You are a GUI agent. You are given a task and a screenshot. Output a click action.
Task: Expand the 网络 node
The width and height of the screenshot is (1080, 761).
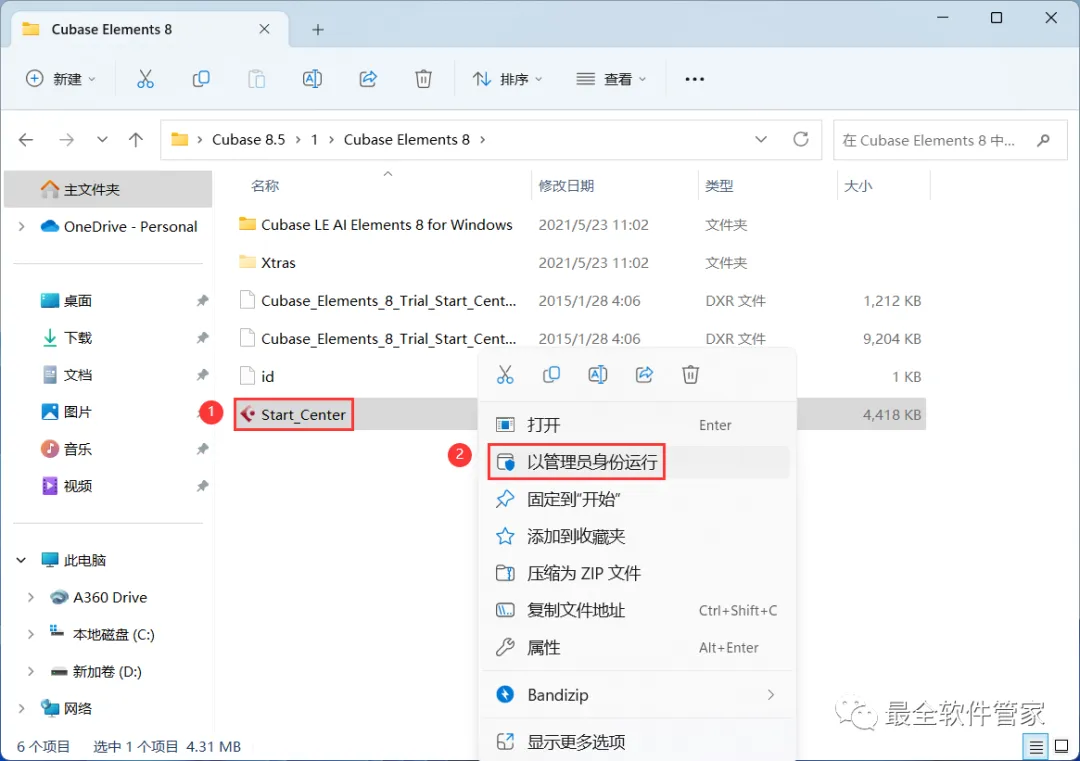click(21, 709)
